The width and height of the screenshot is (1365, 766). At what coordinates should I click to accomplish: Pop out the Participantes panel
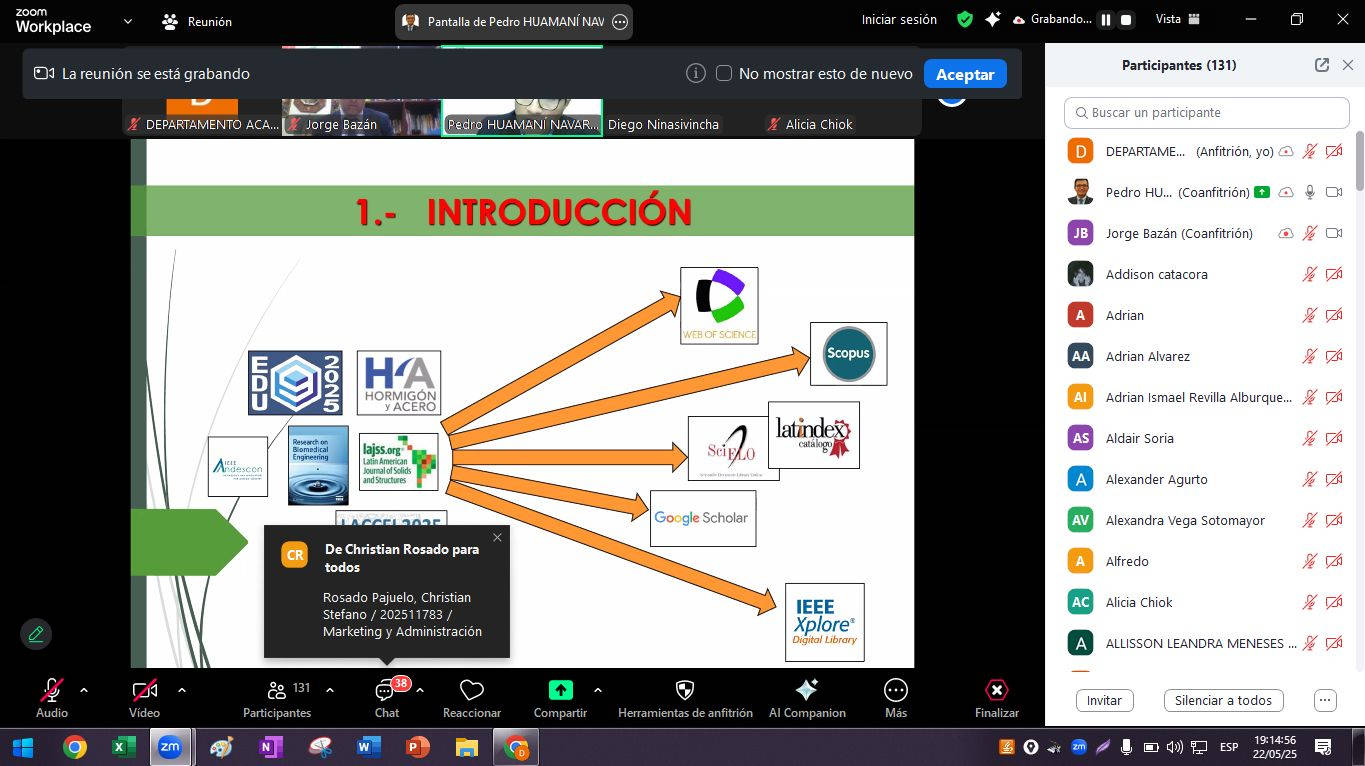(x=1322, y=65)
